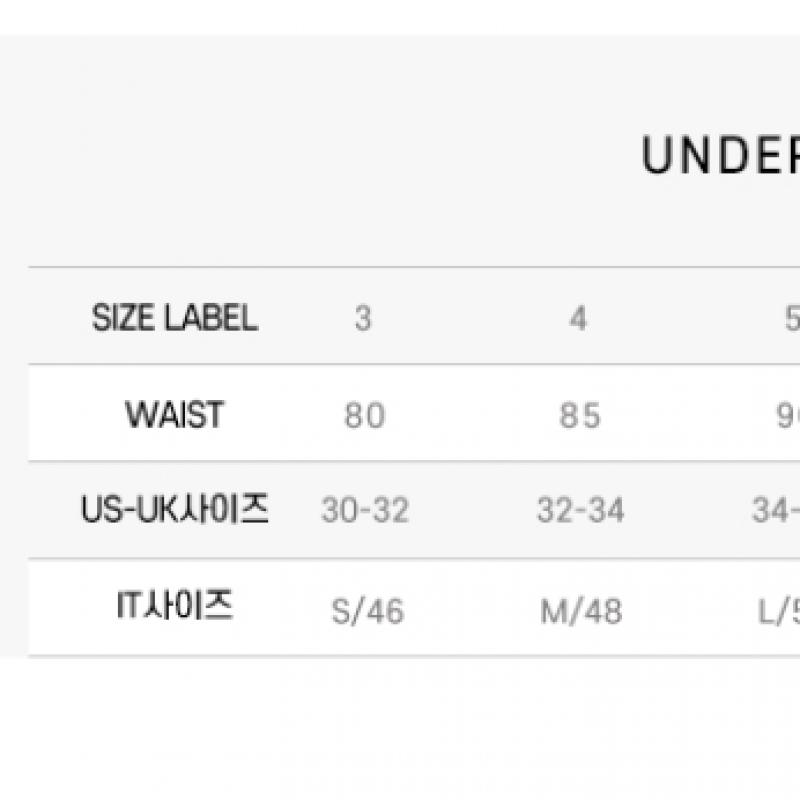Click size label value 4
800x800 pixels.
[x=578, y=319]
